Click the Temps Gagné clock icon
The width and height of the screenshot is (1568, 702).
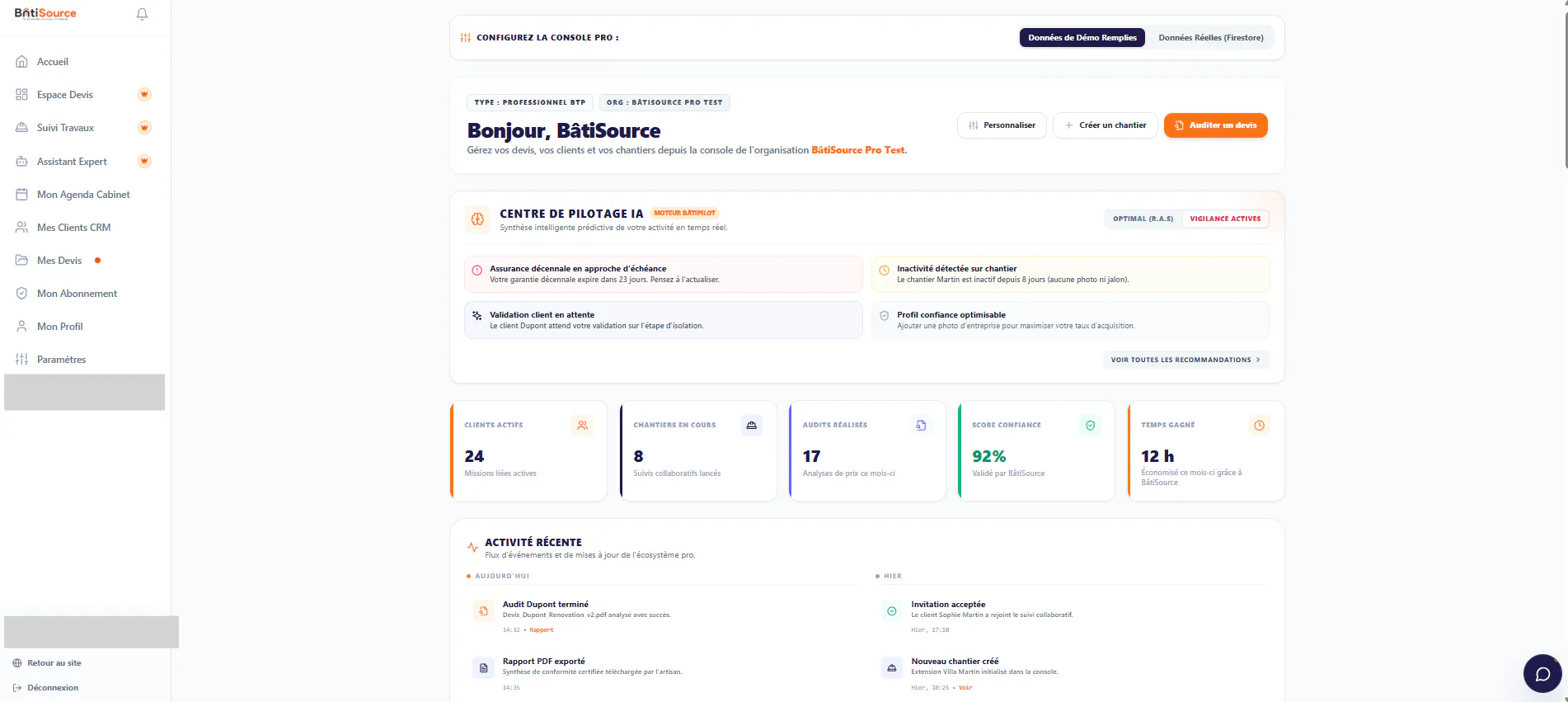(1259, 426)
